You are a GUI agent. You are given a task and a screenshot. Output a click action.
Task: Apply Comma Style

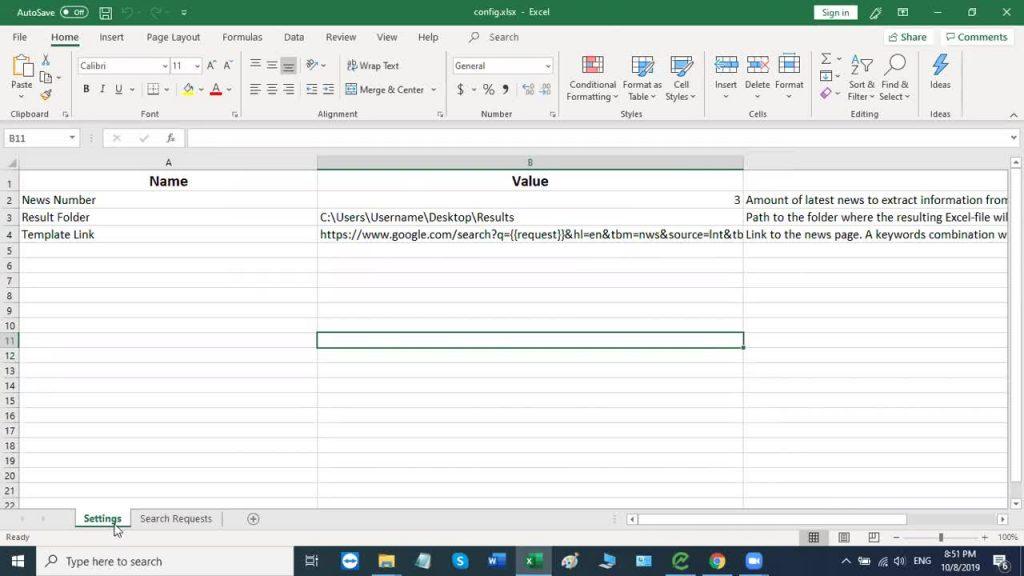505,89
